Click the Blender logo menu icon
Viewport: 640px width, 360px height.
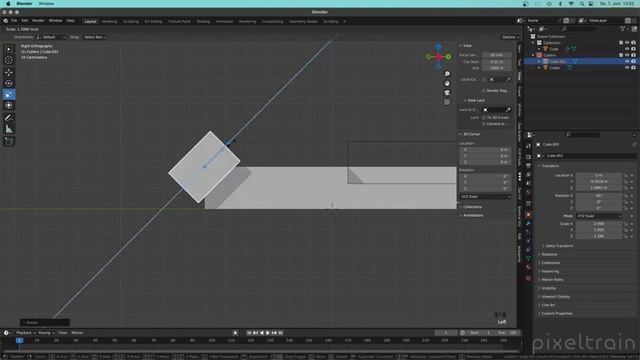(x=5, y=20)
